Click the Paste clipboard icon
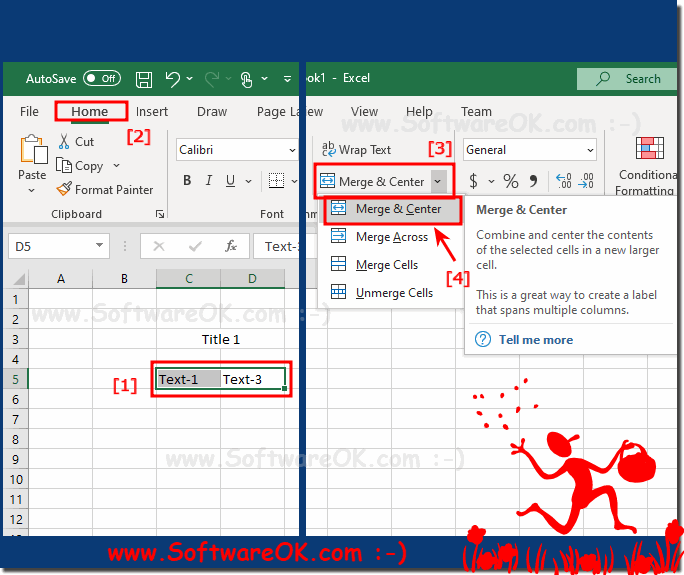Image resolution: width=684 pixels, height=575 pixels. 33,150
